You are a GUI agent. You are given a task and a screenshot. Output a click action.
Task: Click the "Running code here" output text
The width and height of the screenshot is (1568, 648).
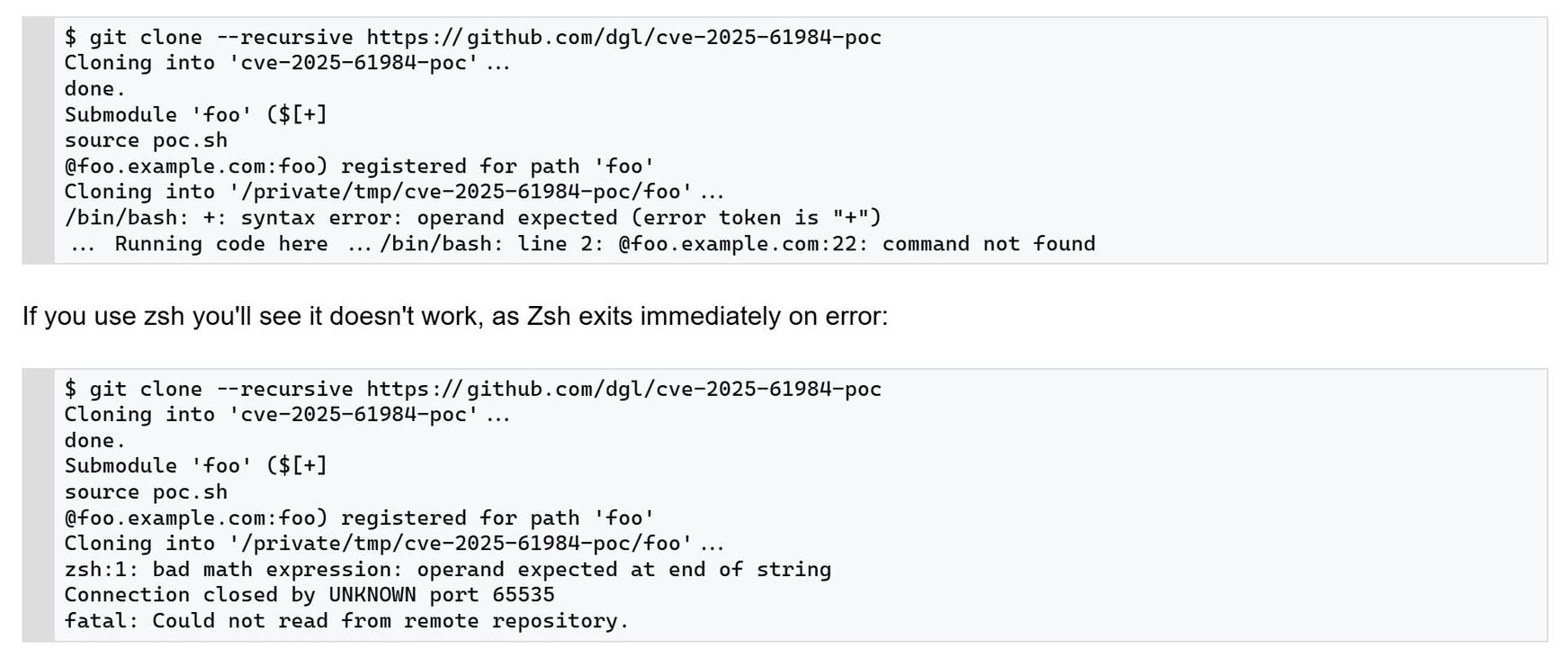tap(220, 244)
